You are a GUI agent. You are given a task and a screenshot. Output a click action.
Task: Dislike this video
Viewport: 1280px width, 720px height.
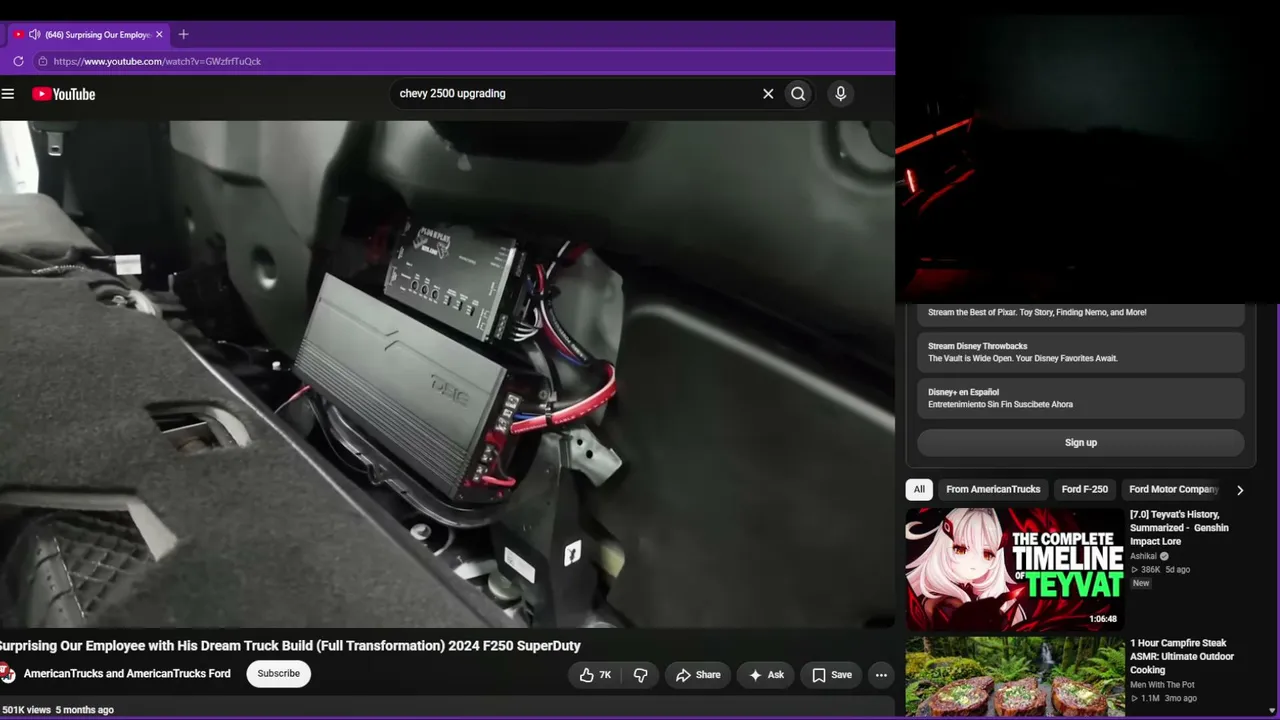(640, 675)
